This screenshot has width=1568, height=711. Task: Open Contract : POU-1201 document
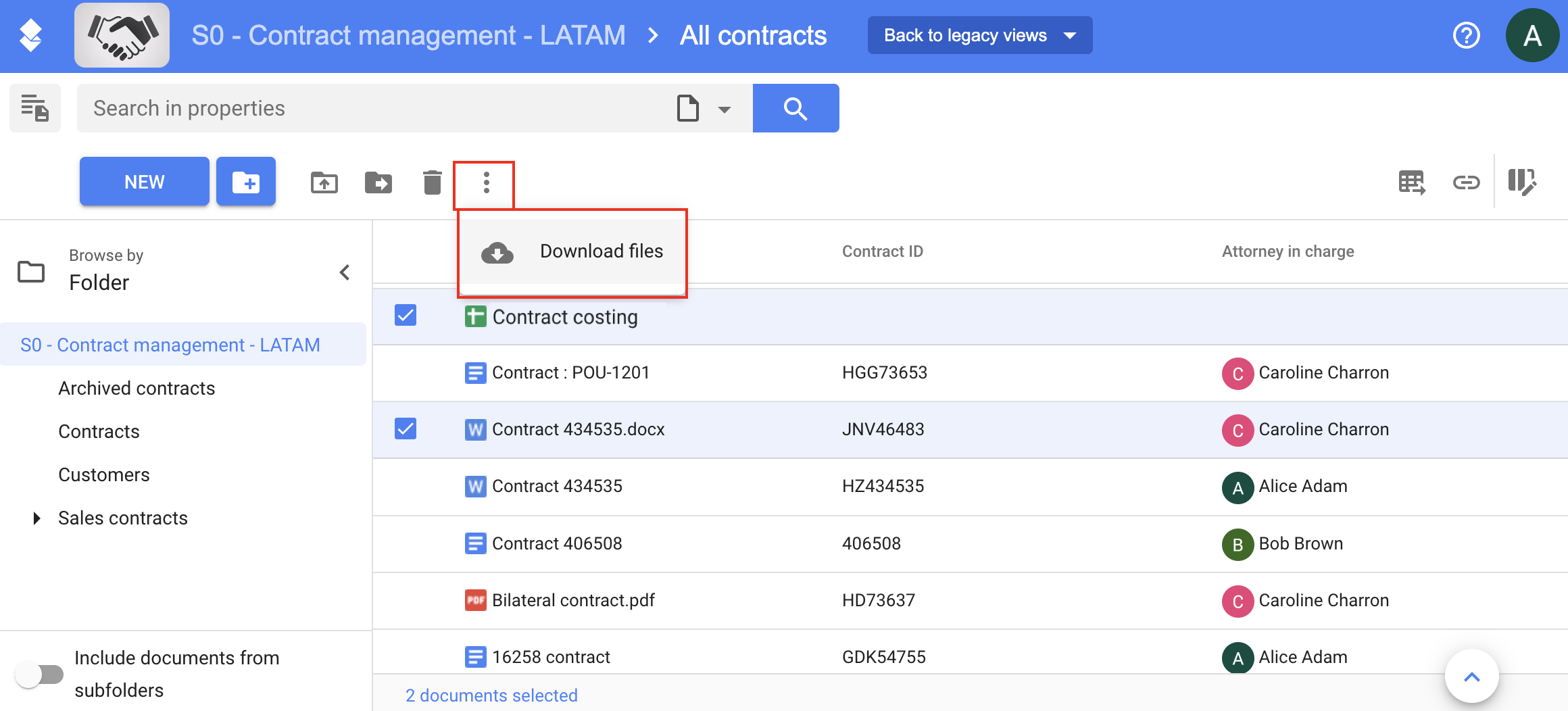pyautogui.click(x=570, y=372)
